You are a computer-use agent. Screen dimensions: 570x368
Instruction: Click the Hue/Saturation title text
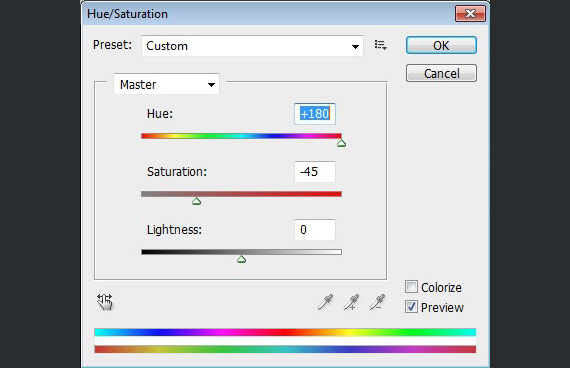tap(128, 14)
